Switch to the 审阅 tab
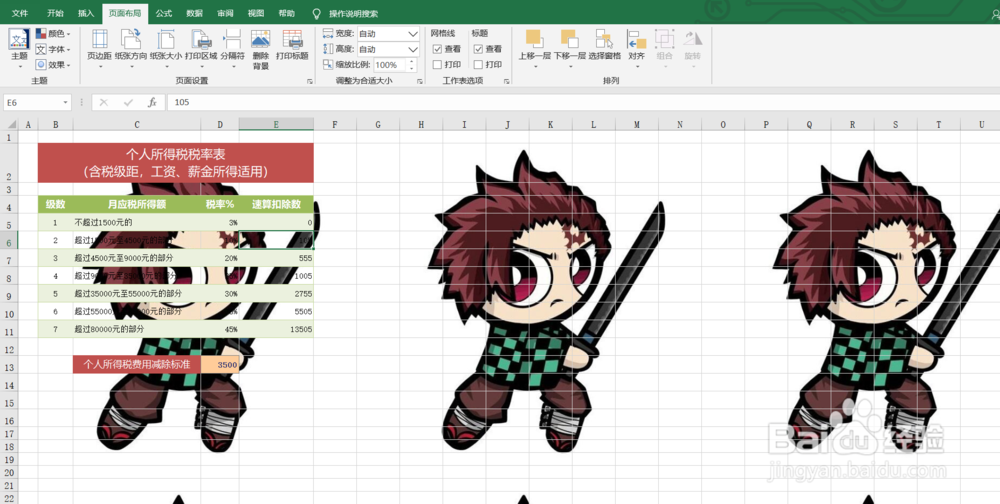 pyautogui.click(x=225, y=13)
